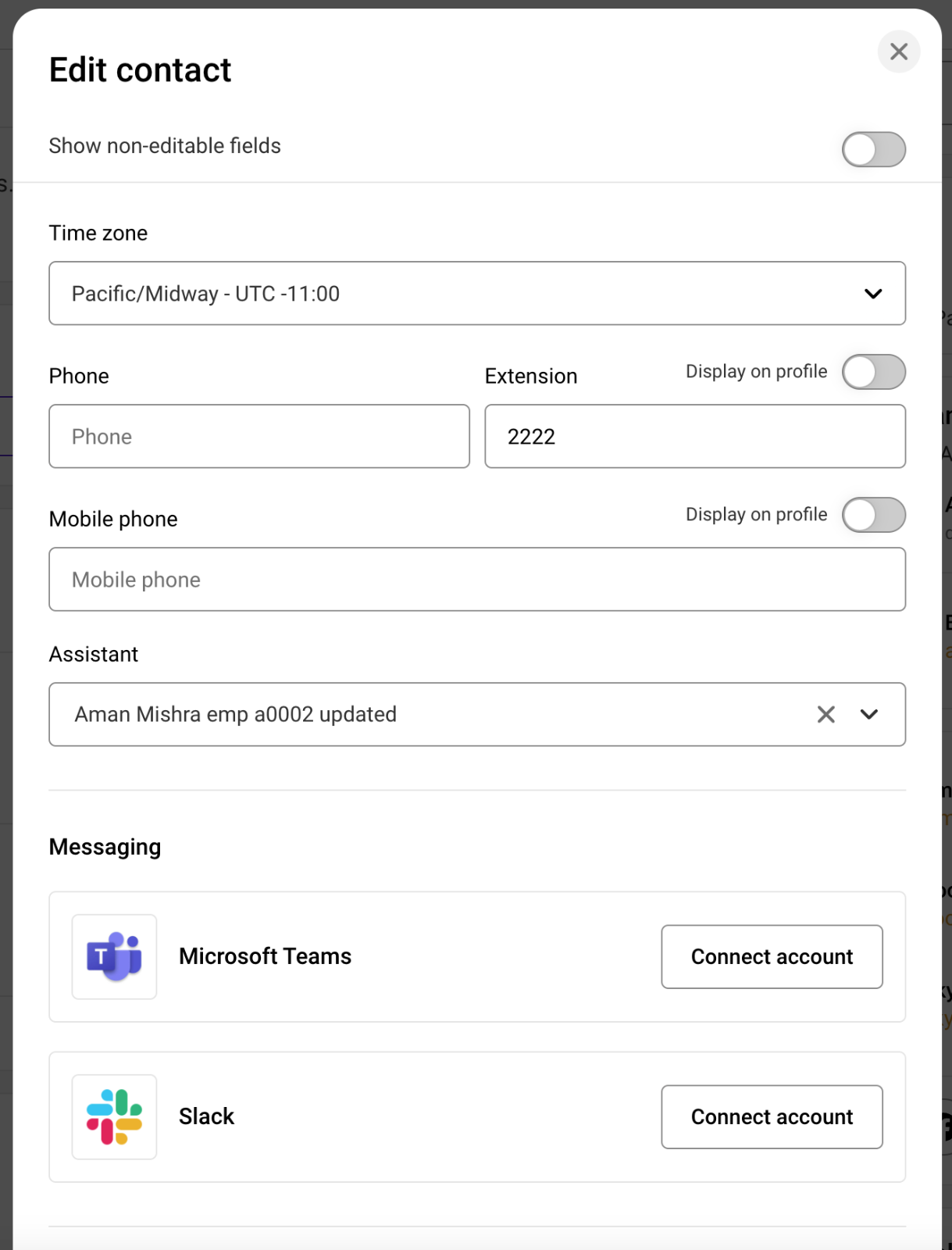The width and height of the screenshot is (952, 1250).
Task: Click the Slack label text
Action: (206, 1116)
